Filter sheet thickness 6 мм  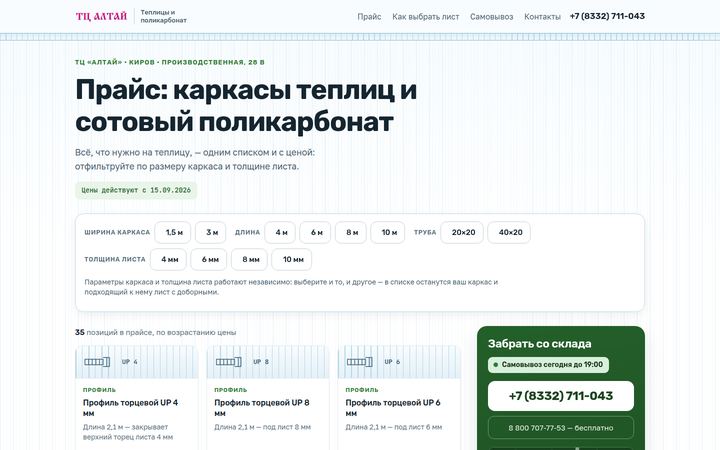coord(209,259)
